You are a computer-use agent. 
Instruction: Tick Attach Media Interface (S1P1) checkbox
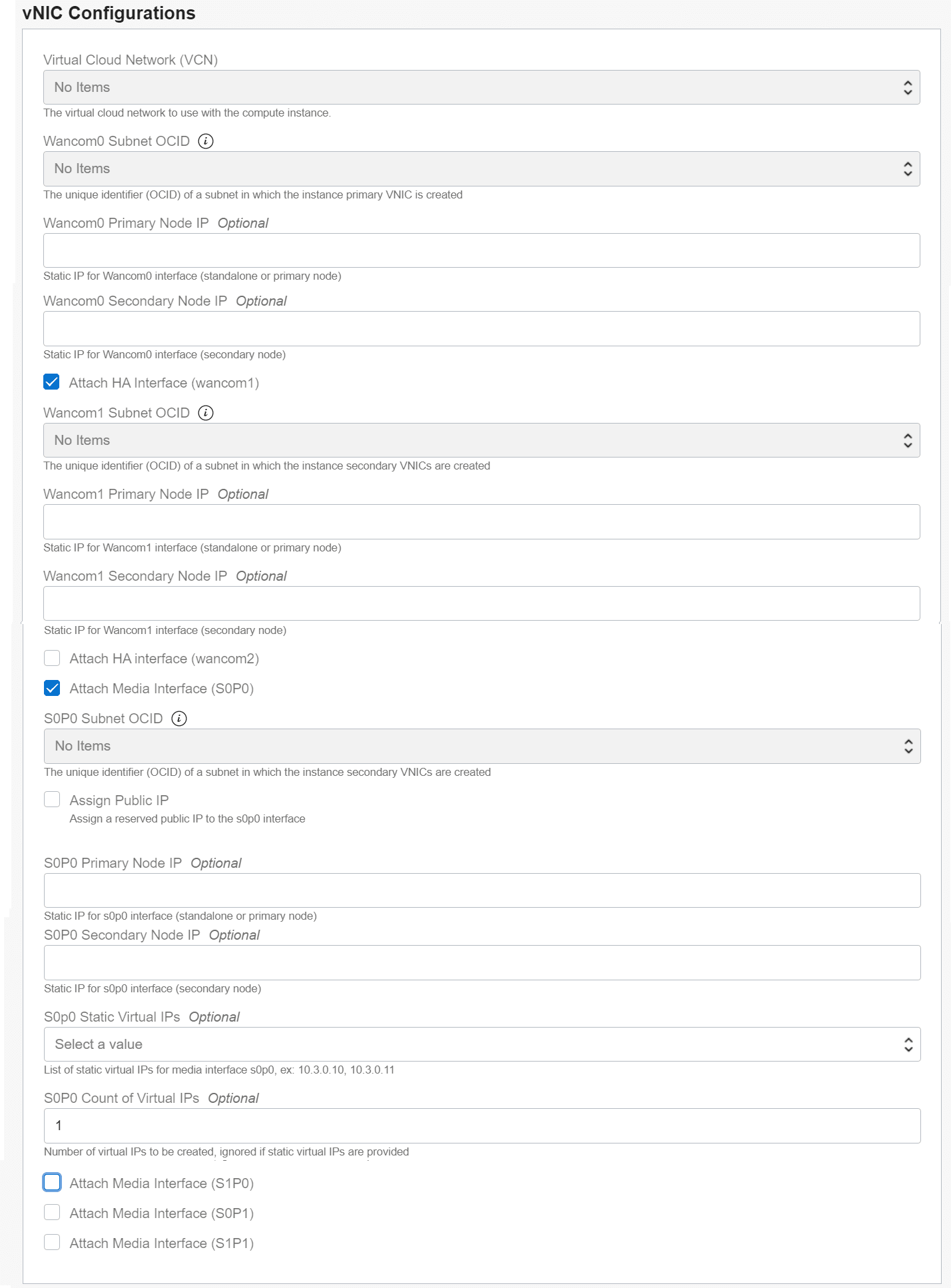[x=52, y=1242]
